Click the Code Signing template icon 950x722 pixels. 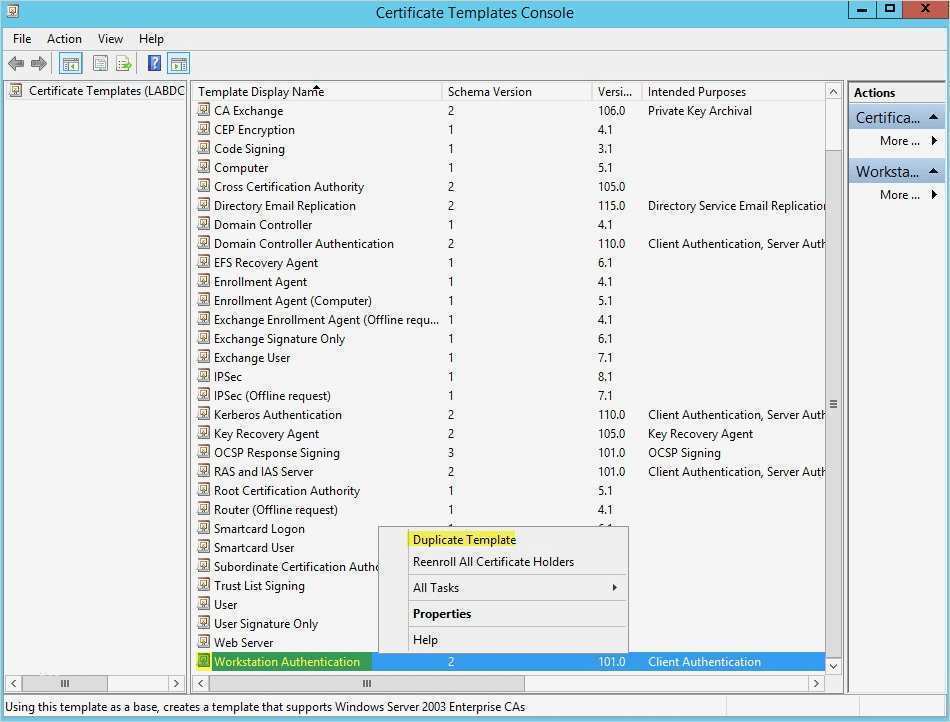(204, 148)
